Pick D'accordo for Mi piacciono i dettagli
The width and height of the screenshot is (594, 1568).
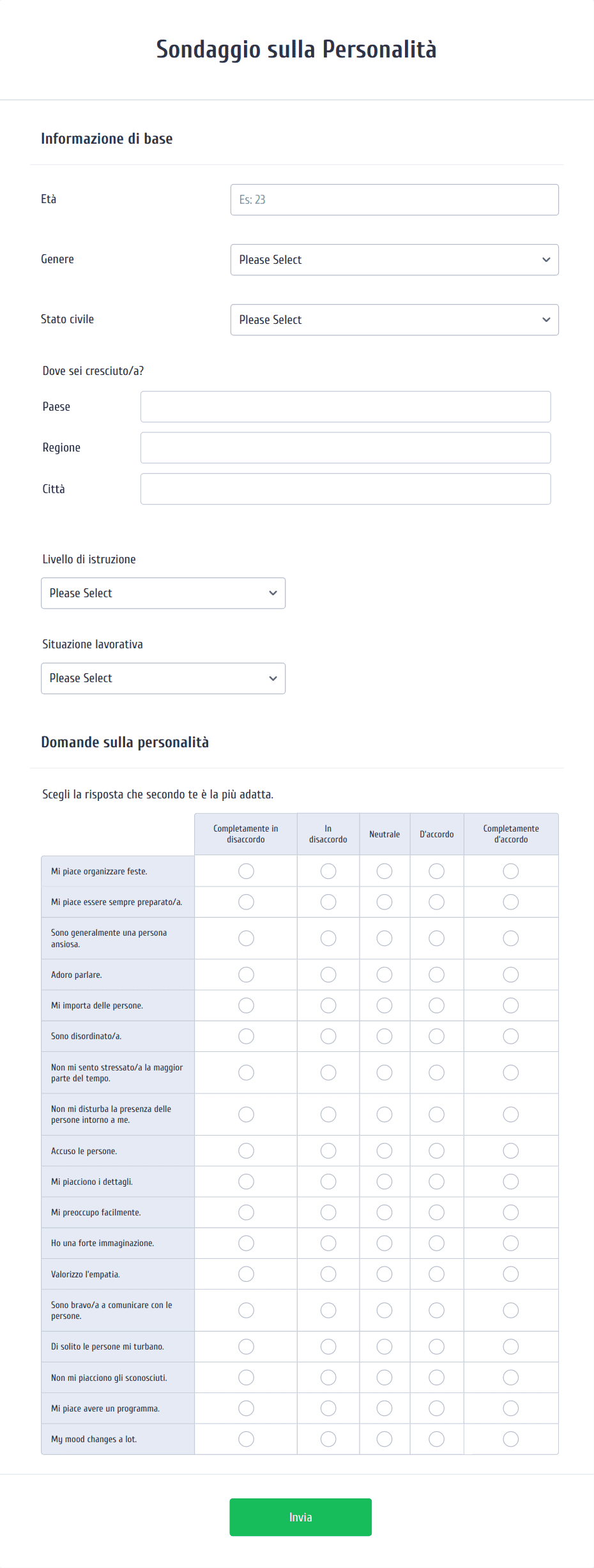click(x=436, y=1182)
